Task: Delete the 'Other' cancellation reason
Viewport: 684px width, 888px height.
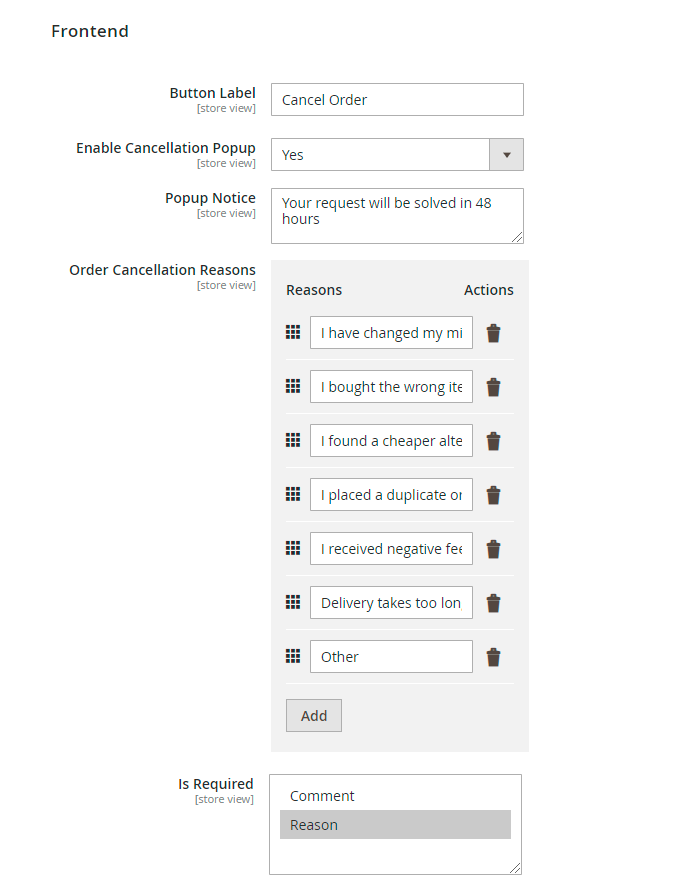Action: [493, 657]
